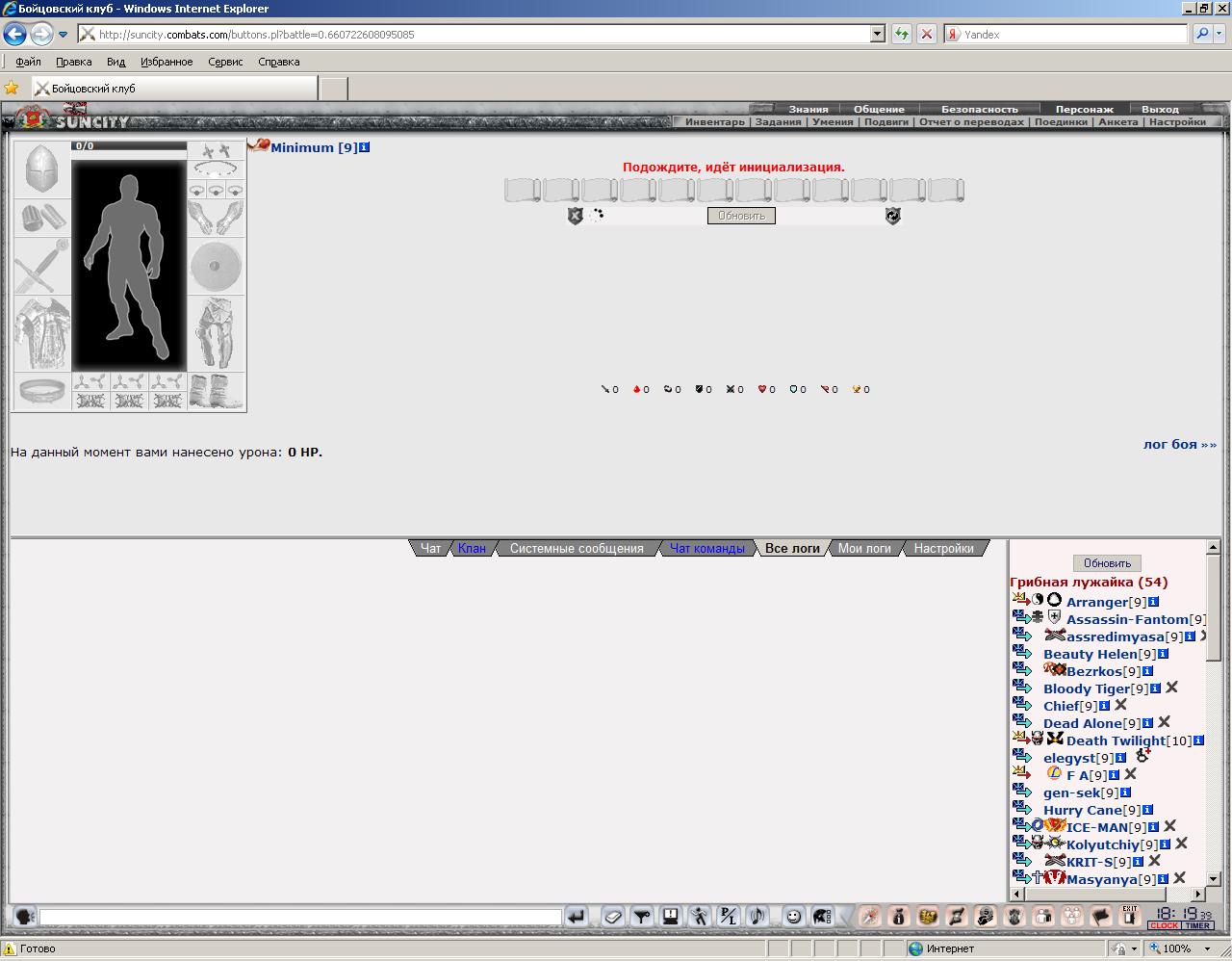Select player Kolyutchiy in the list
The image size is (1232, 961).
point(1102,844)
